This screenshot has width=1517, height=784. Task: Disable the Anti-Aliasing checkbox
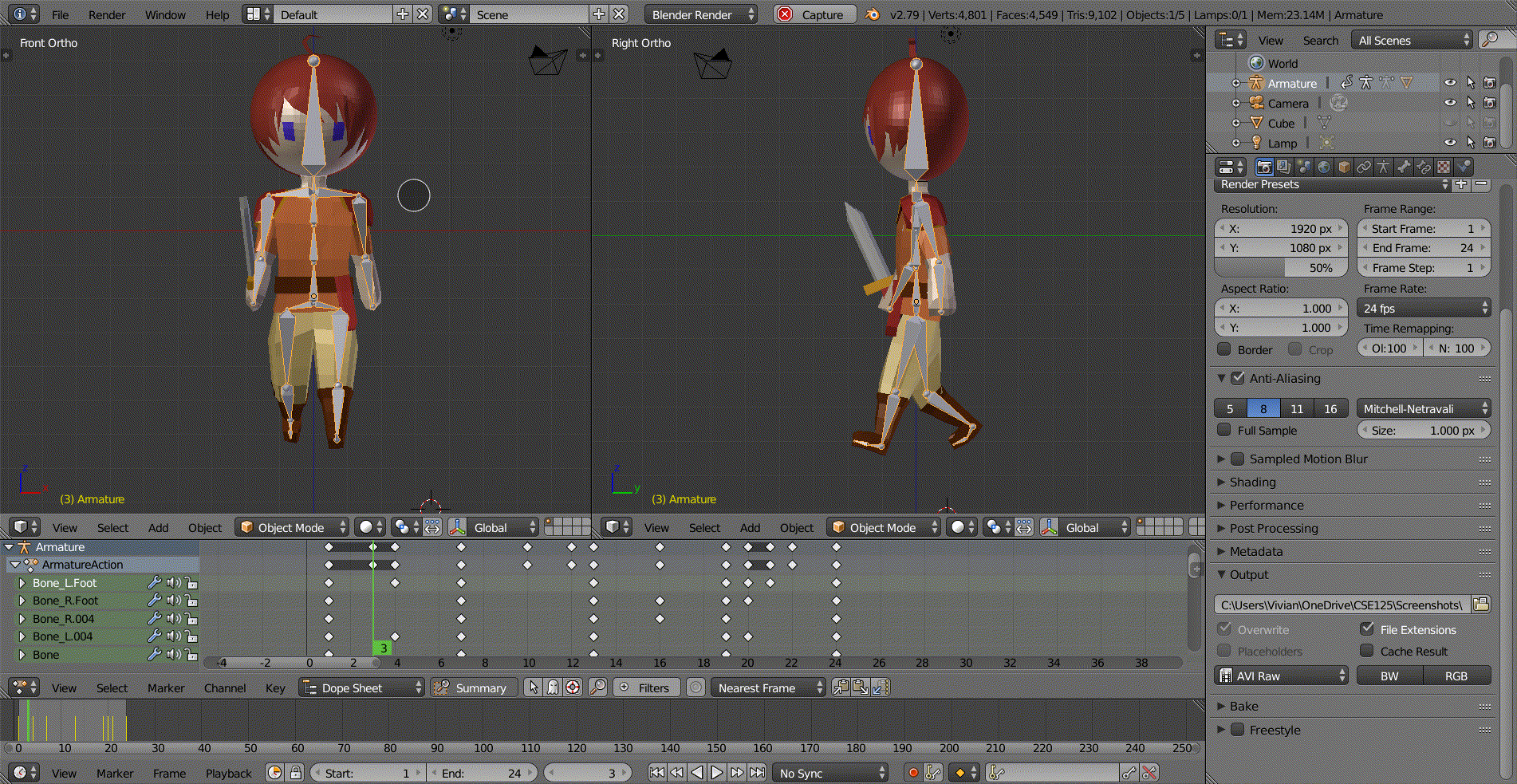1238,378
